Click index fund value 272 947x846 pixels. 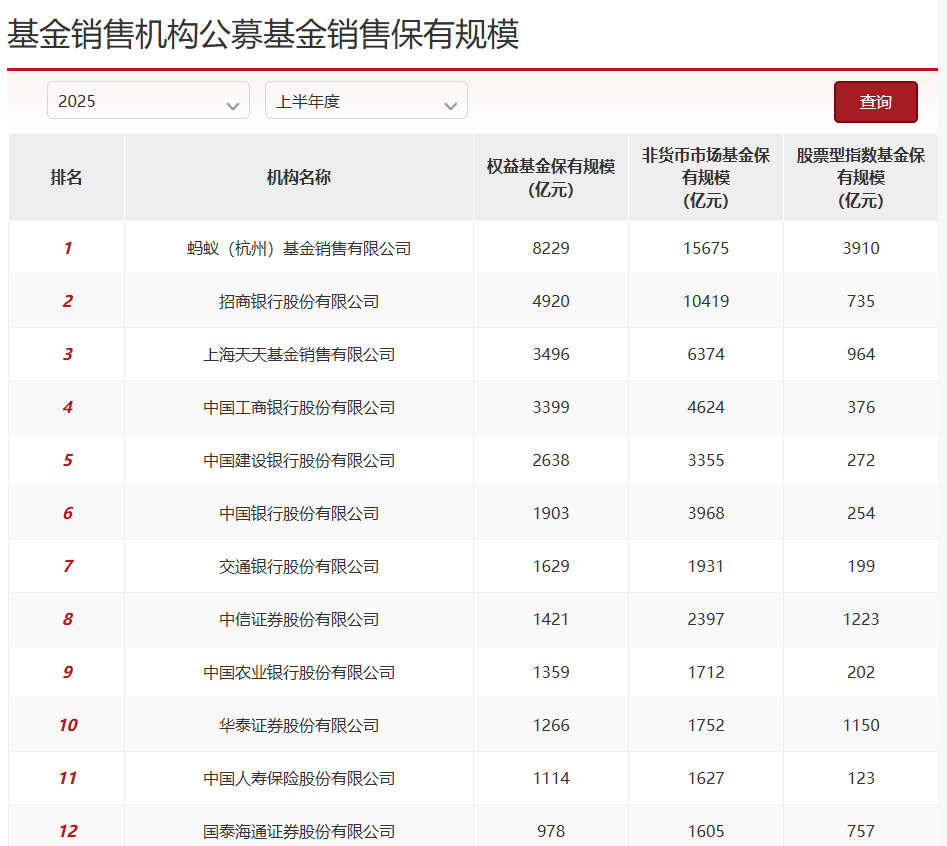point(861,461)
